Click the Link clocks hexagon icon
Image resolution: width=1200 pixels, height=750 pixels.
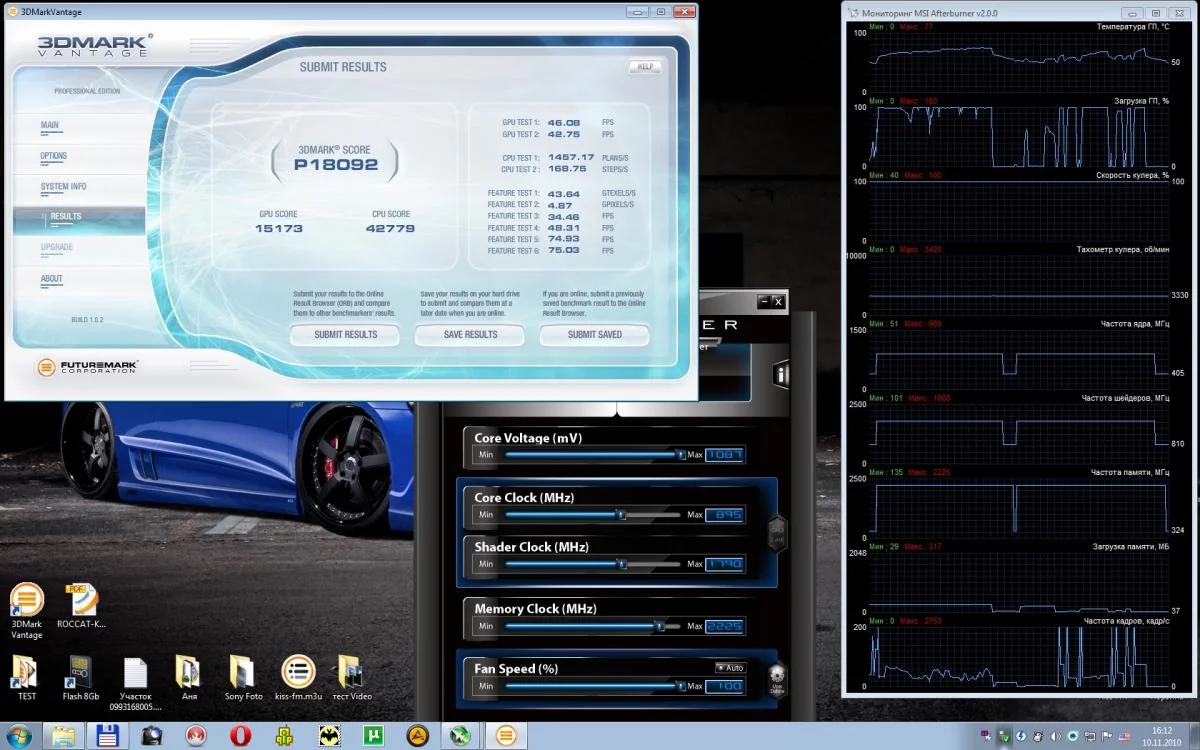click(777, 532)
